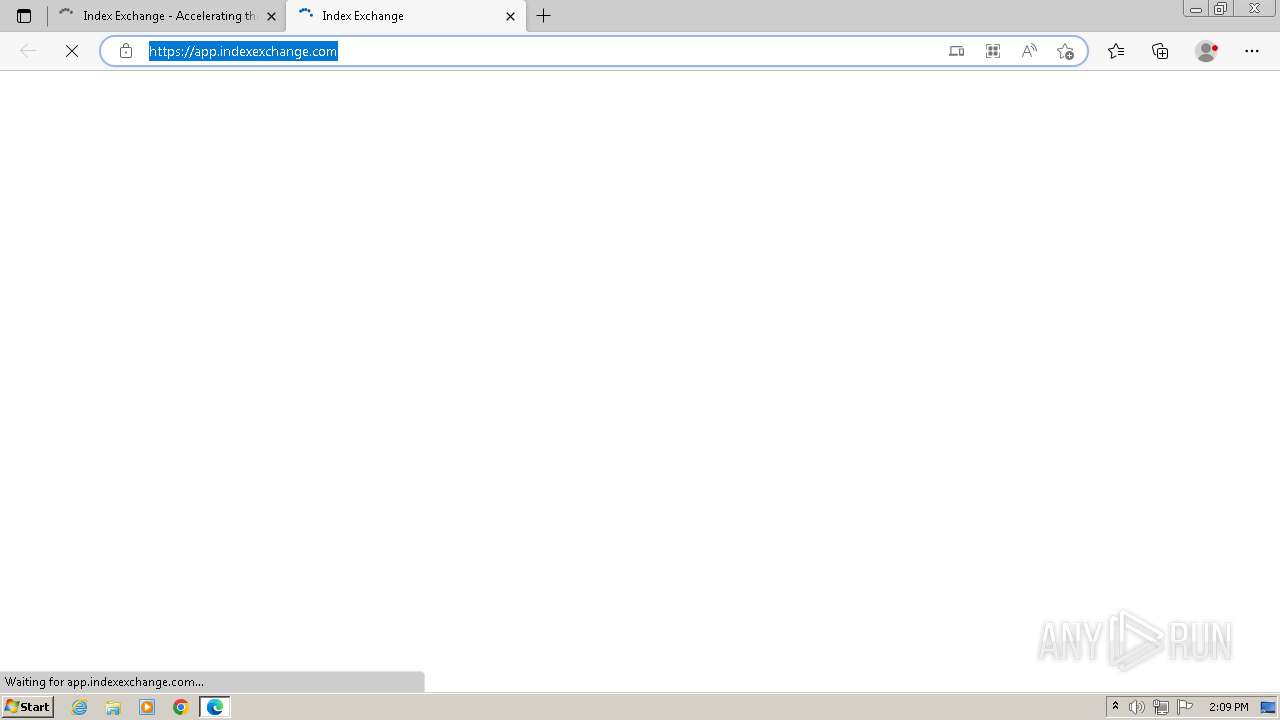1280x720 pixels.
Task: Click Show Desktop button in tray
Action: [1269, 707]
